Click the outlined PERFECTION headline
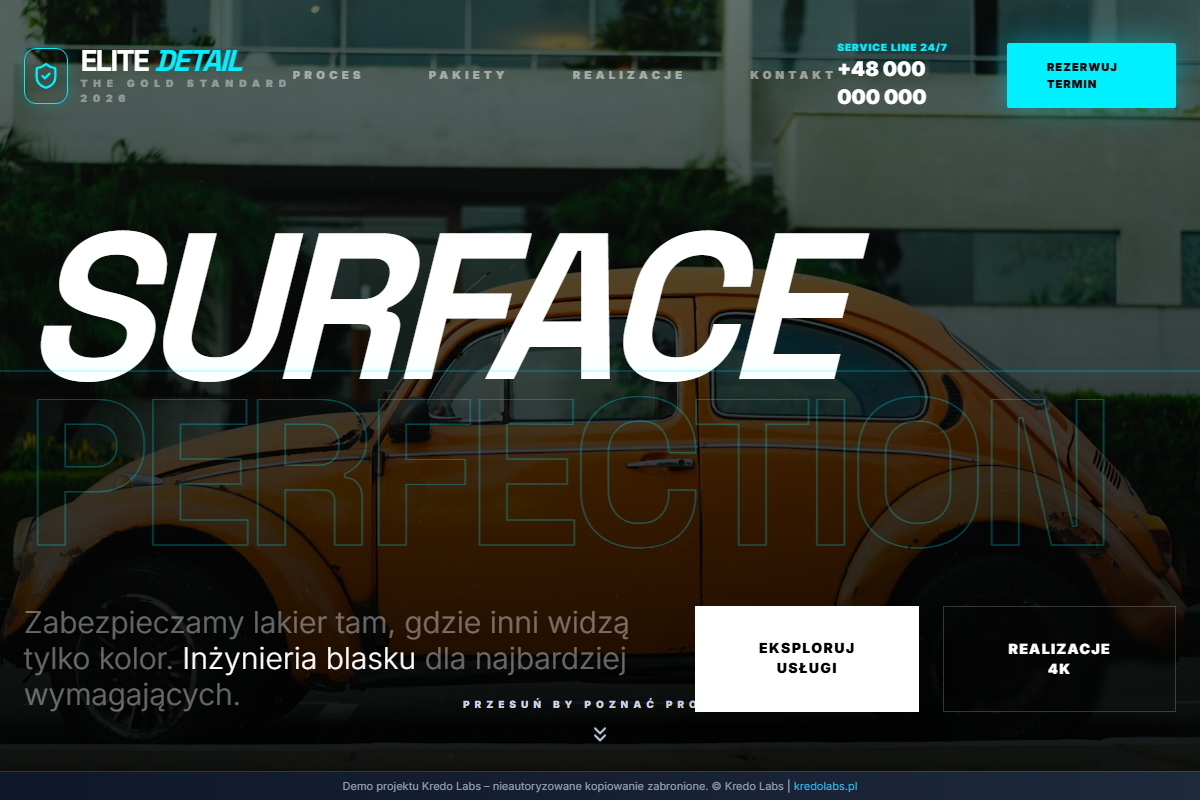1200x800 pixels. [x=571, y=472]
